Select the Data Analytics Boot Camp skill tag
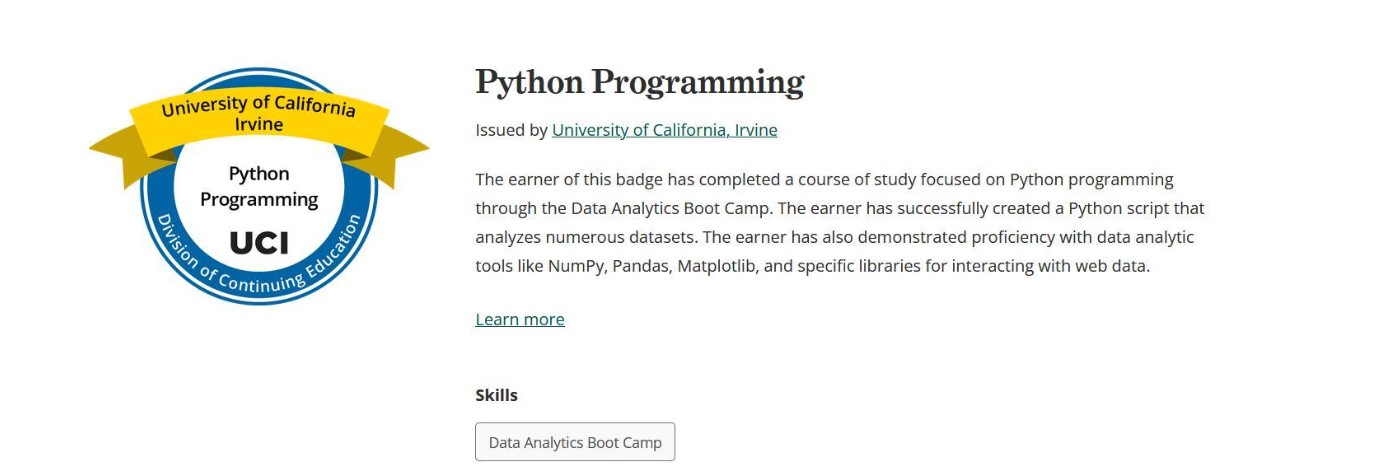This screenshot has width=1385, height=472. click(x=575, y=442)
